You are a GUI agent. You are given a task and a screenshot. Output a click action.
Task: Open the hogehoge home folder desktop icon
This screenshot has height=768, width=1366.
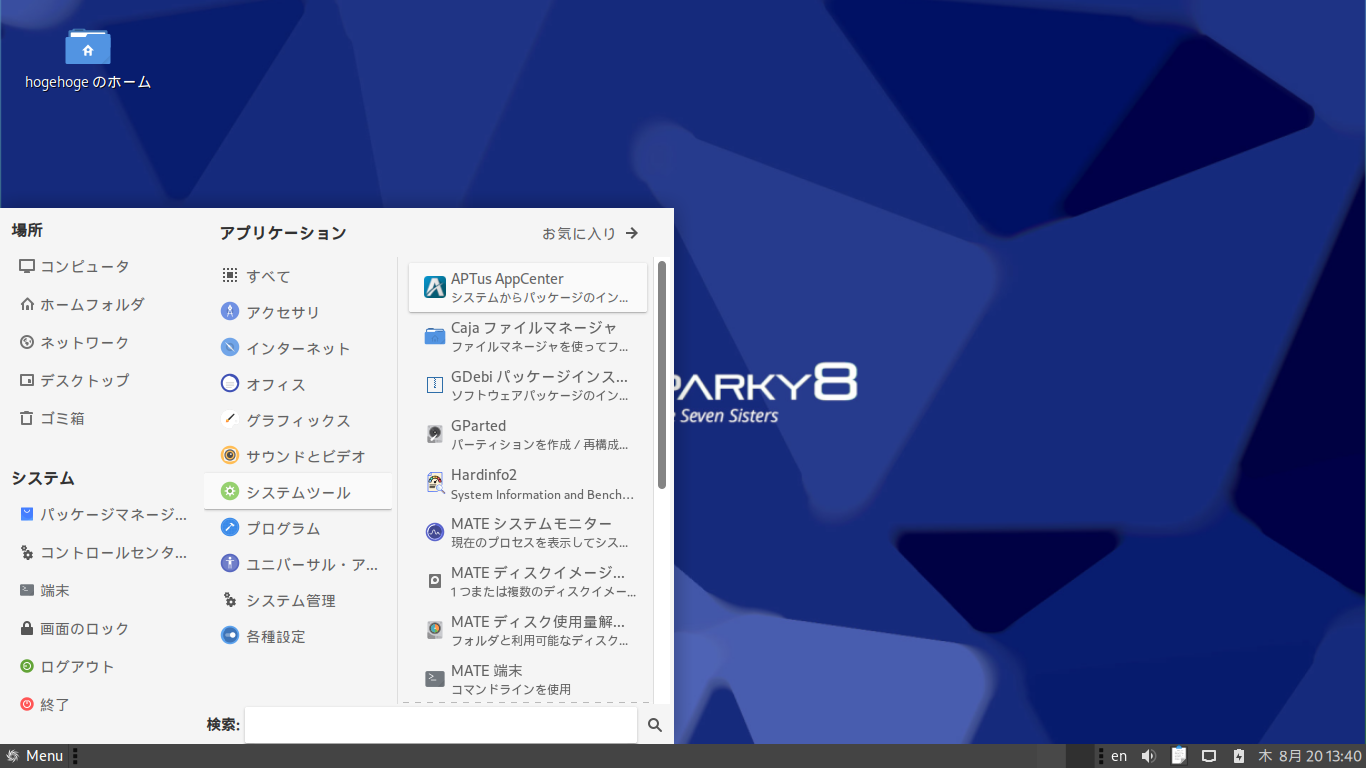tap(88, 48)
